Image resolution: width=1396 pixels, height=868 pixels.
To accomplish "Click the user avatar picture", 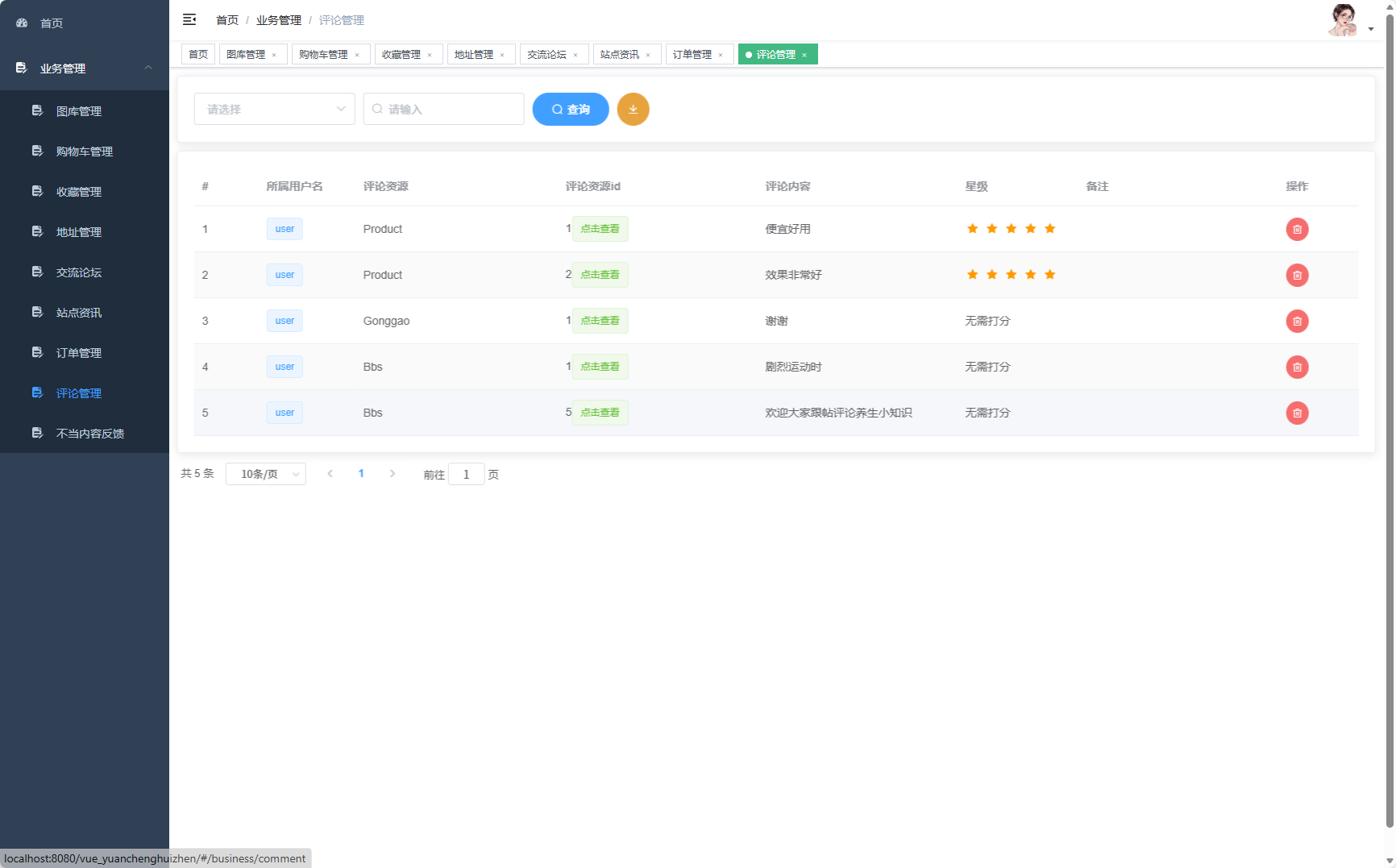I will coord(1343,20).
